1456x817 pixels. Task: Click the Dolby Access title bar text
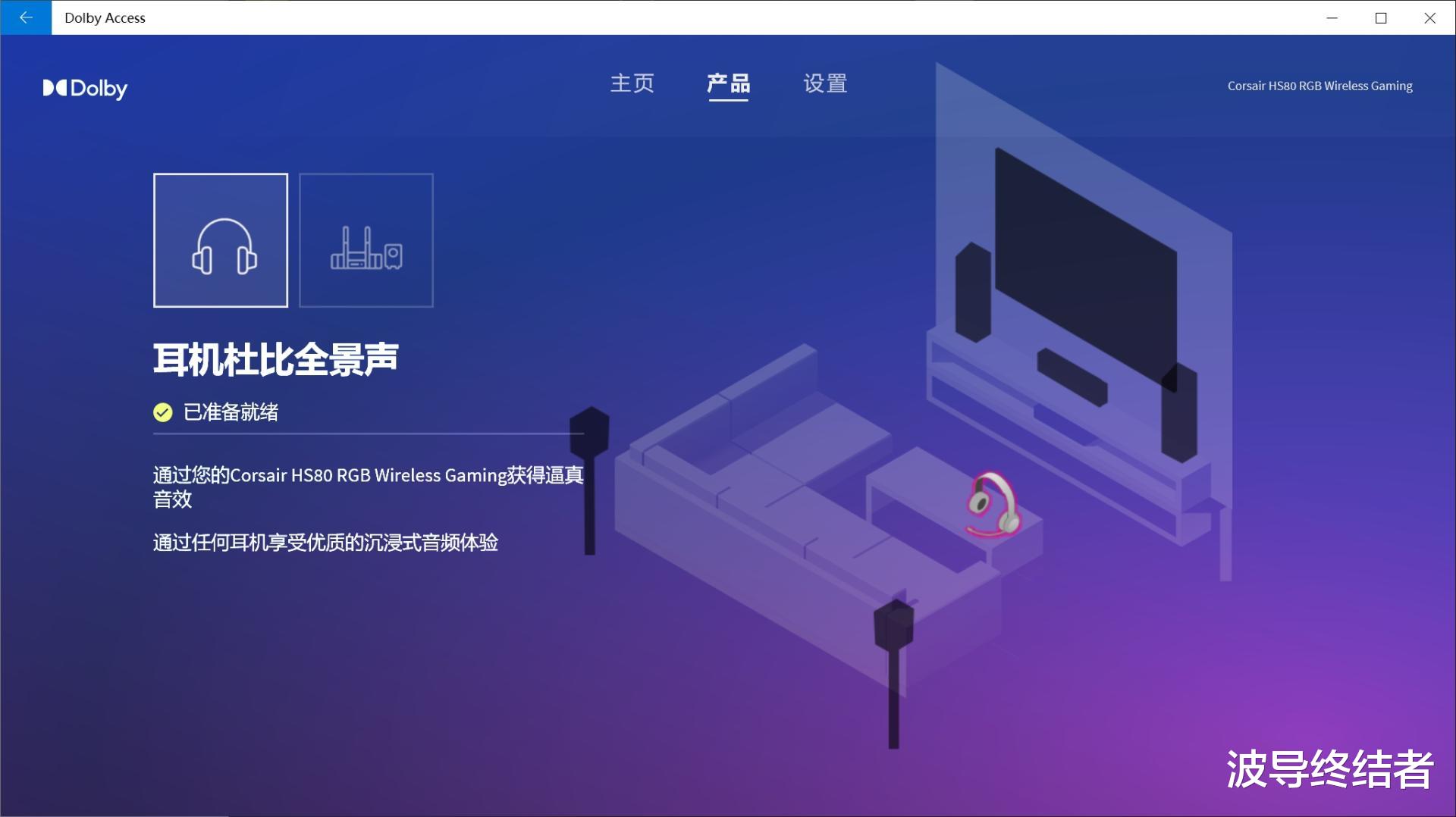[x=104, y=17]
